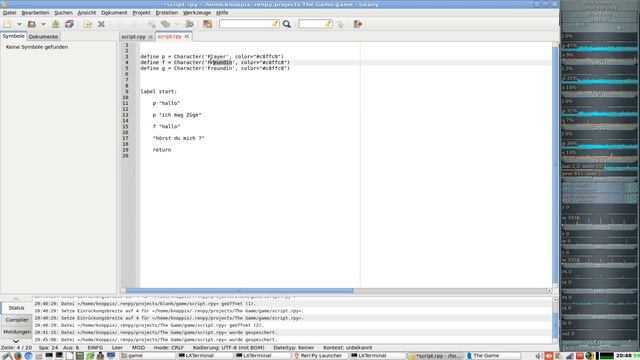Click the editor horizontal scrollbar thumb
This screenshot has height=360, width=640.
pos(239,291)
